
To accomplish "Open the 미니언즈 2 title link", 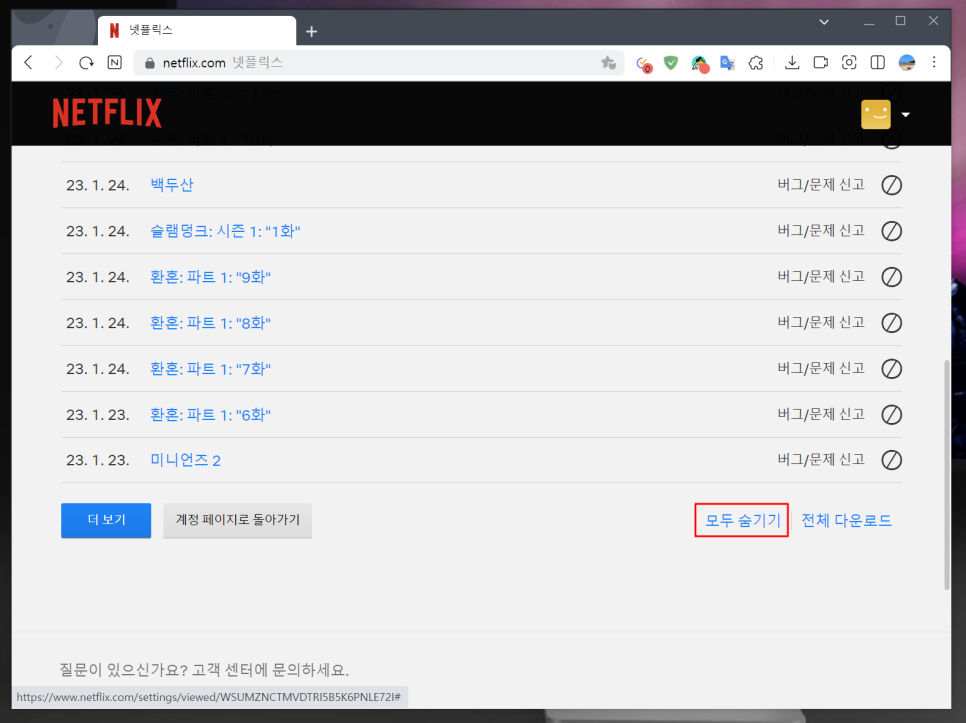I will pyautogui.click(x=185, y=460).
